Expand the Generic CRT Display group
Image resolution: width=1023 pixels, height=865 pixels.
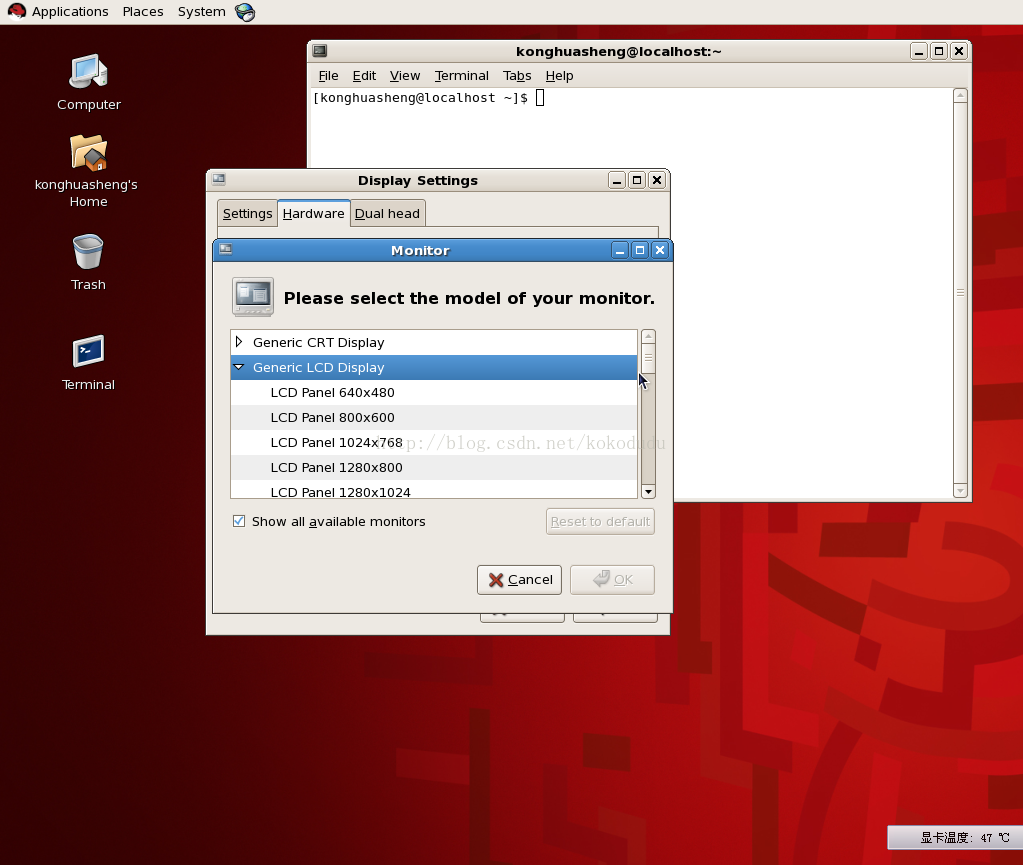point(239,342)
